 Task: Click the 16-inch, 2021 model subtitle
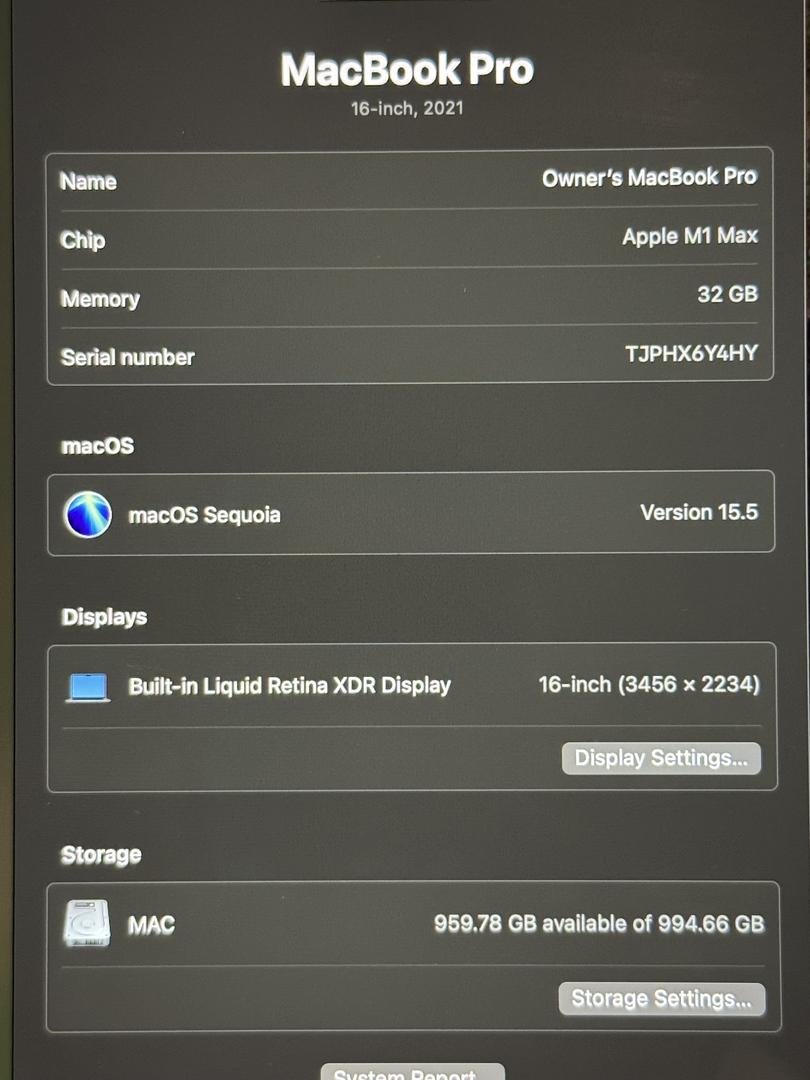407,109
